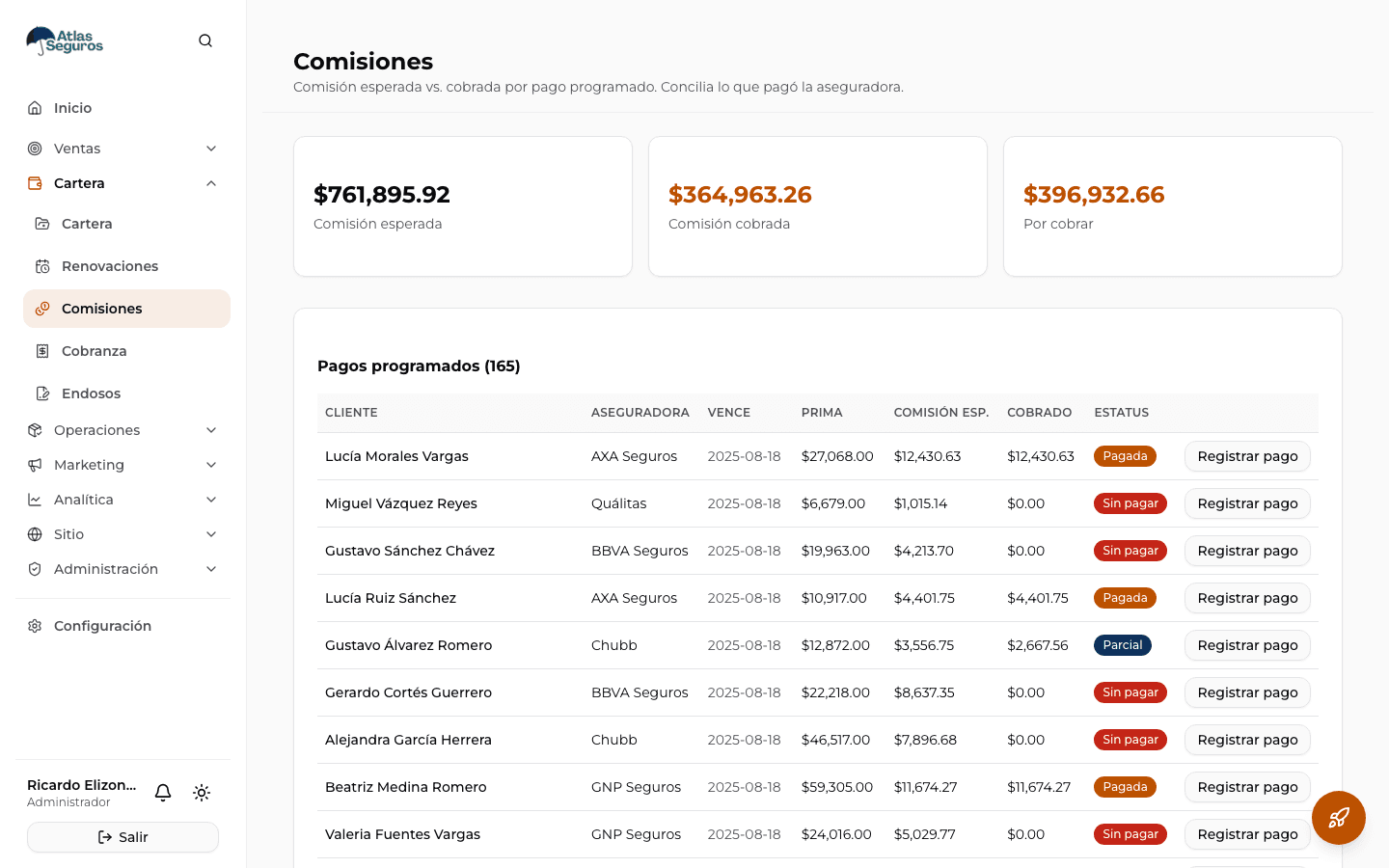Open the sidebar search icon
This screenshot has height=868, width=1389.
[205, 41]
